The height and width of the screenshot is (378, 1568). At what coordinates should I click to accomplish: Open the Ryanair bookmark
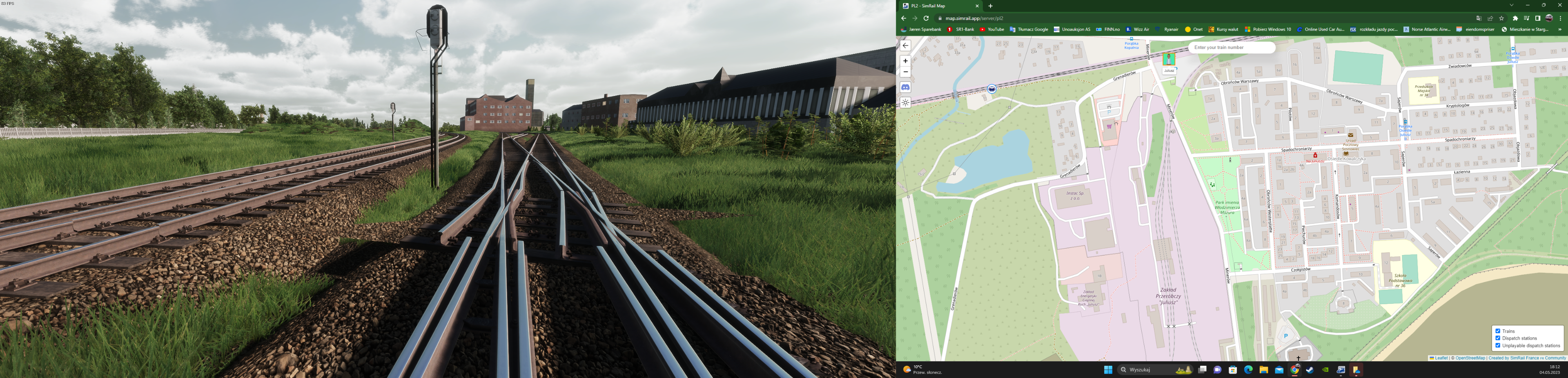[1166, 29]
